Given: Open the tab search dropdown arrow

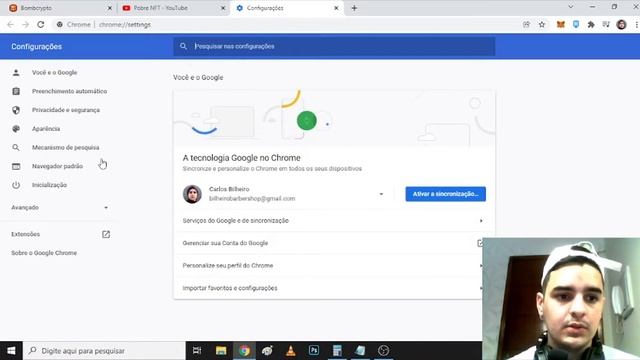Looking at the screenshot, I should (x=571, y=7).
